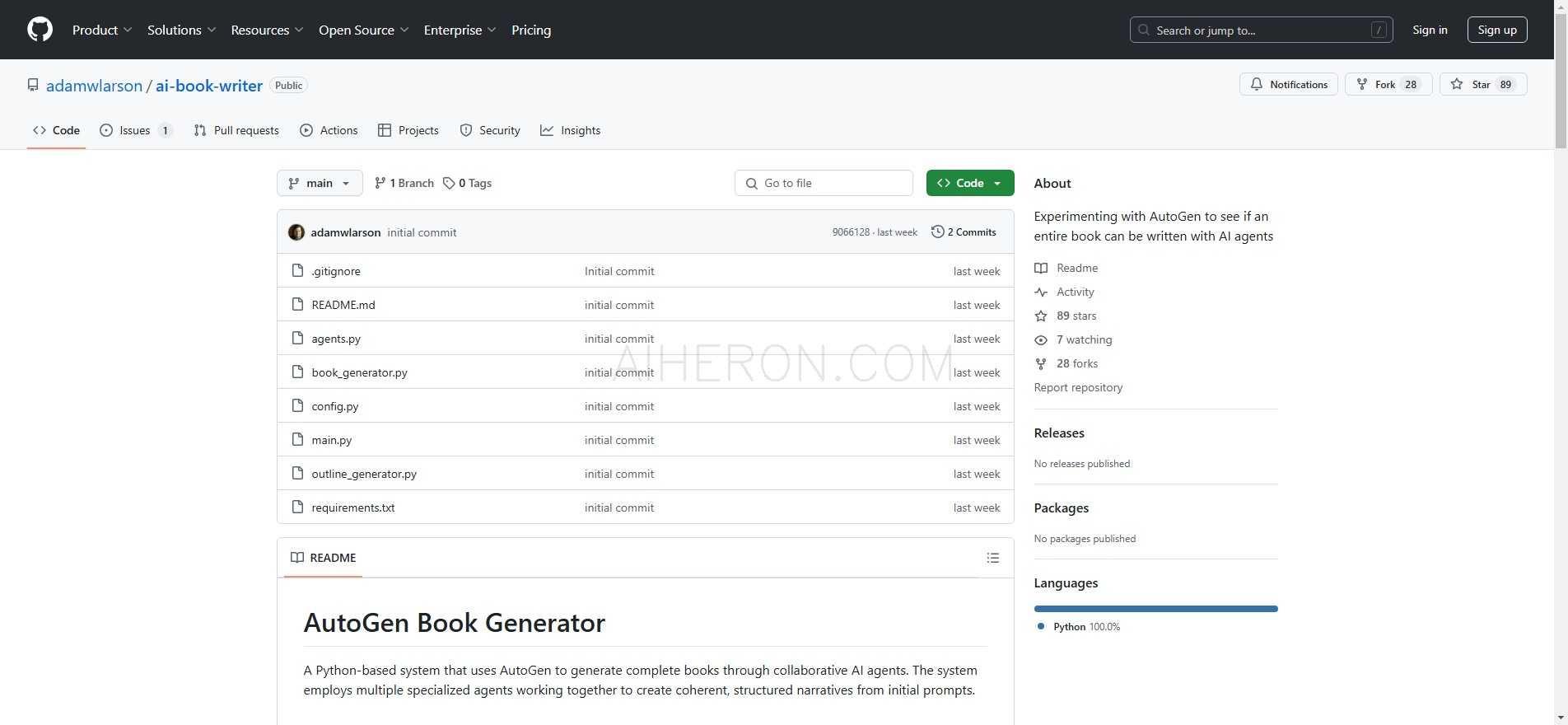Click the Report repository link
Screen dimensions: 1568x725
[1079, 387]
